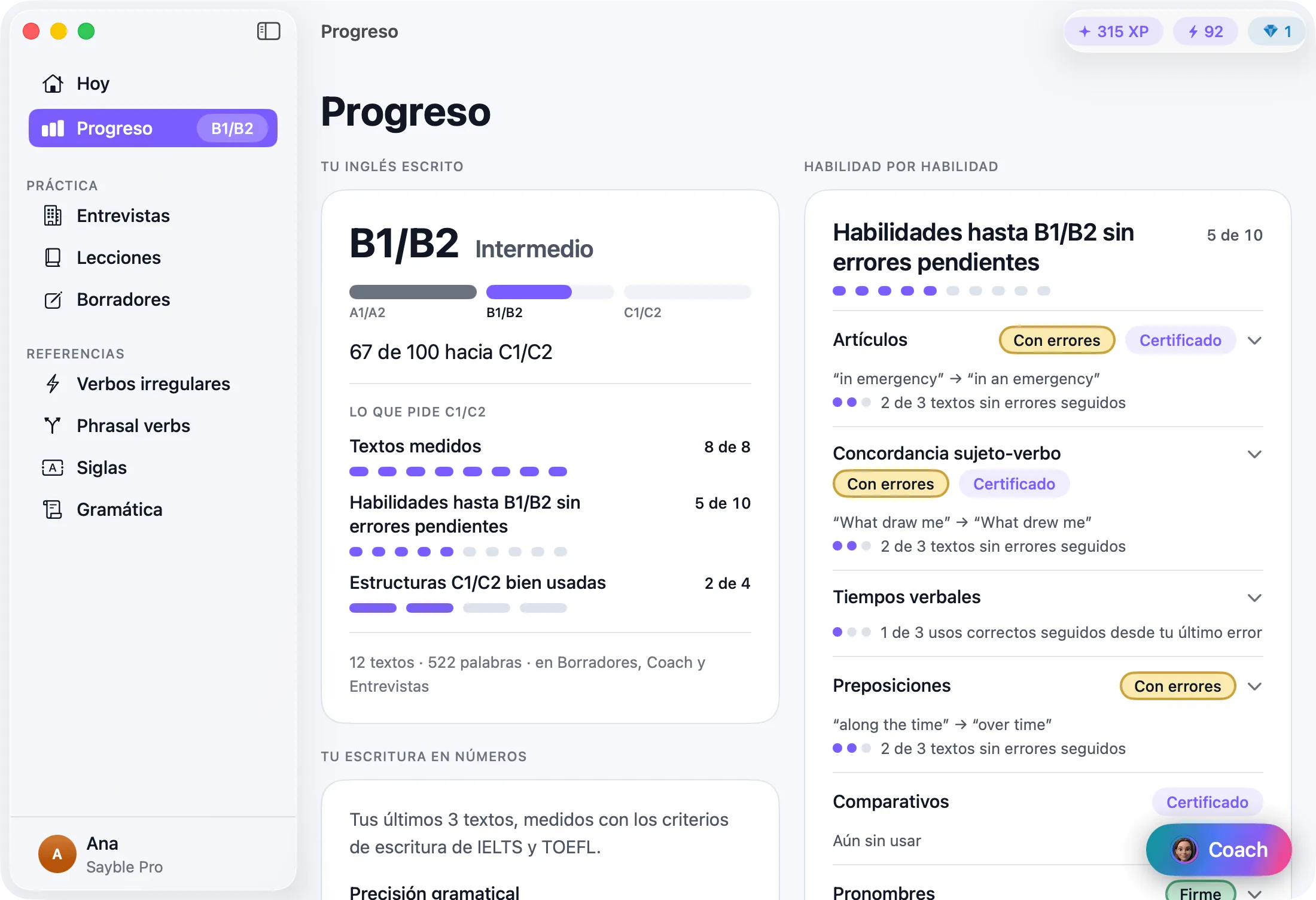Click the Firme badge on Pronombres
Viewport: 1316px width, 900px height.
[x=1200, y=892]
